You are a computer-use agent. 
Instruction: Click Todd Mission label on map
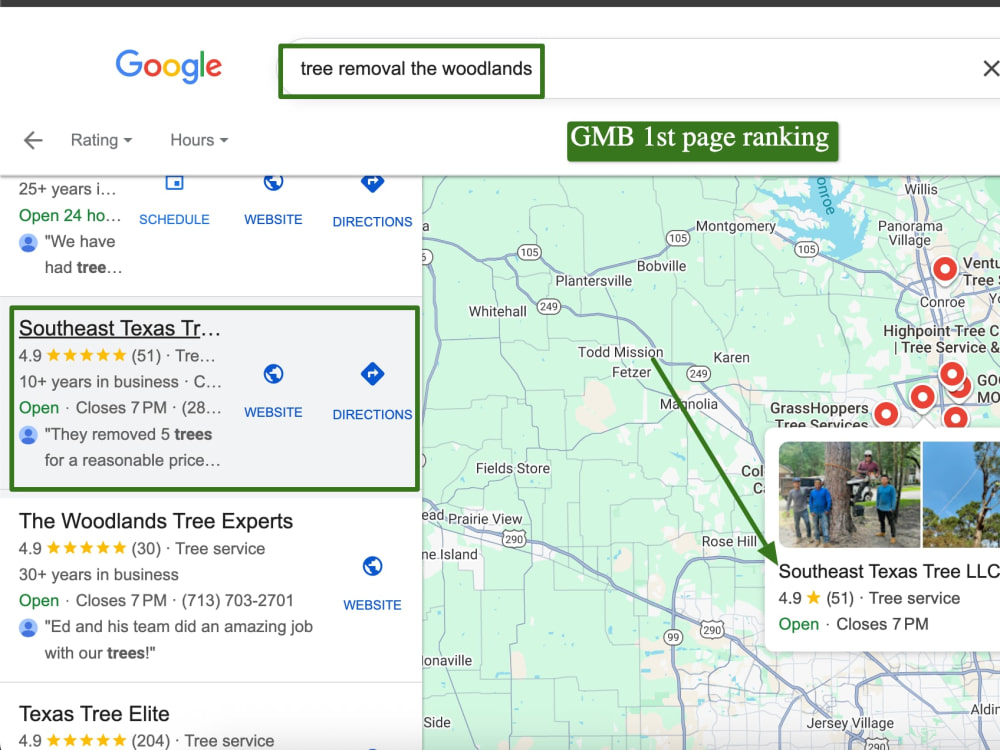620,352
